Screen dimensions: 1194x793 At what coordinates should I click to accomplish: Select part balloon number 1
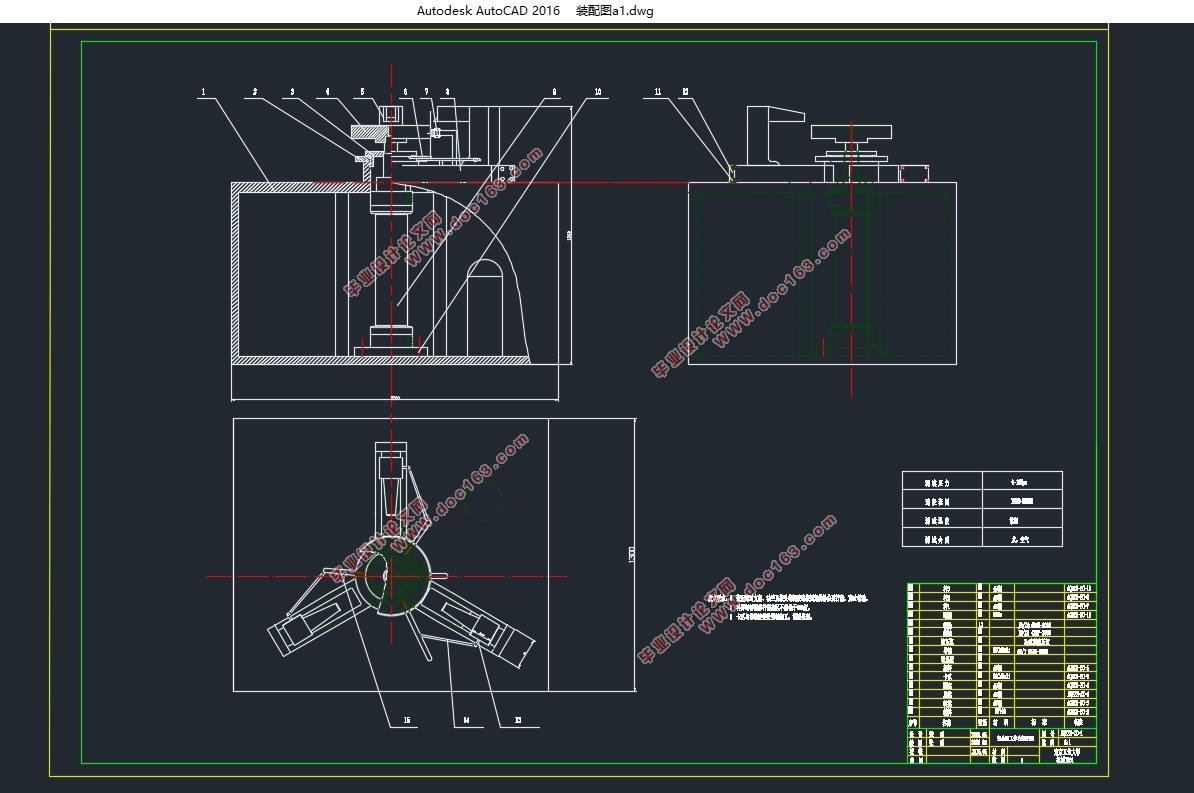click(x=203, y=91)
